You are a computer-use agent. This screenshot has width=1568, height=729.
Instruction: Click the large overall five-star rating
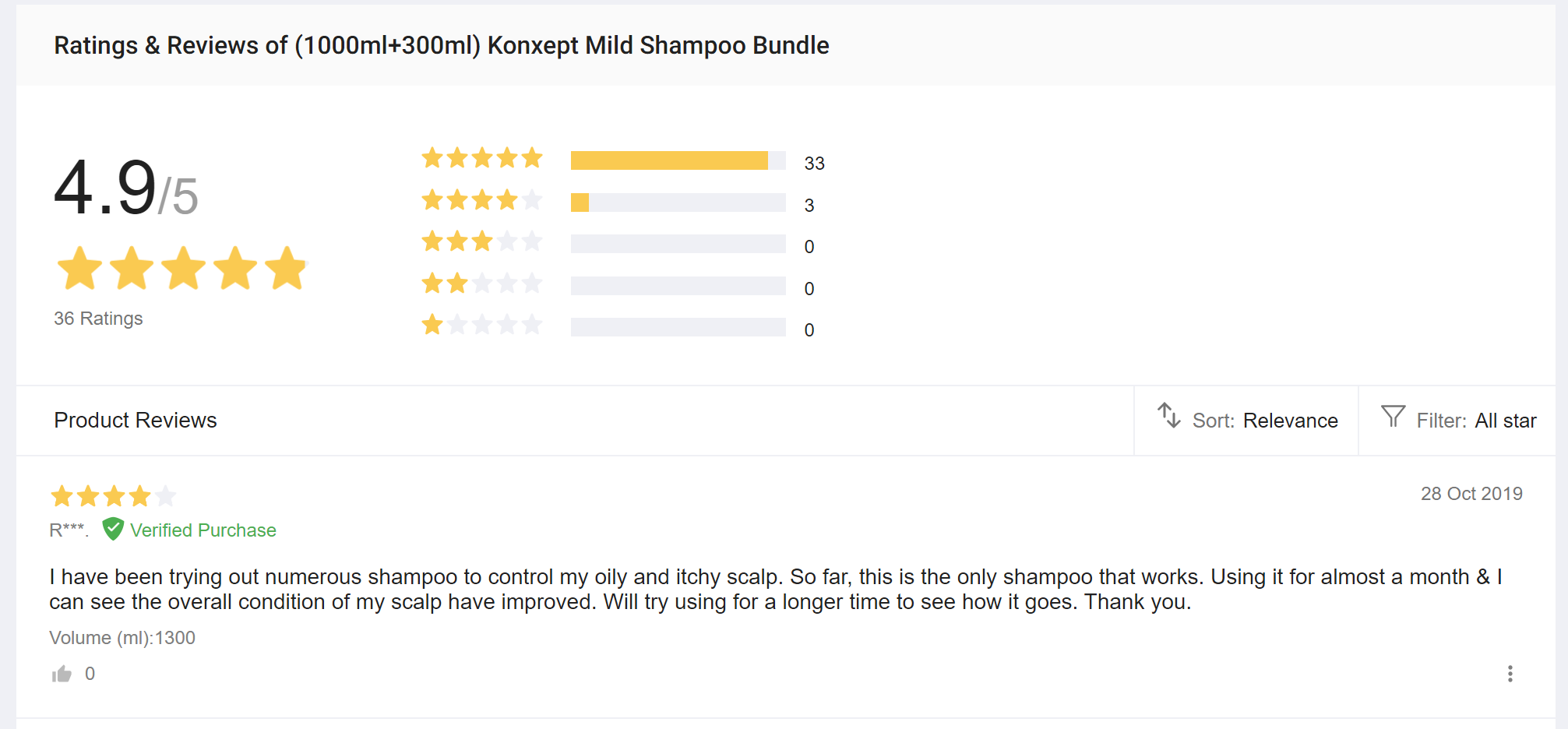point(183,269)
